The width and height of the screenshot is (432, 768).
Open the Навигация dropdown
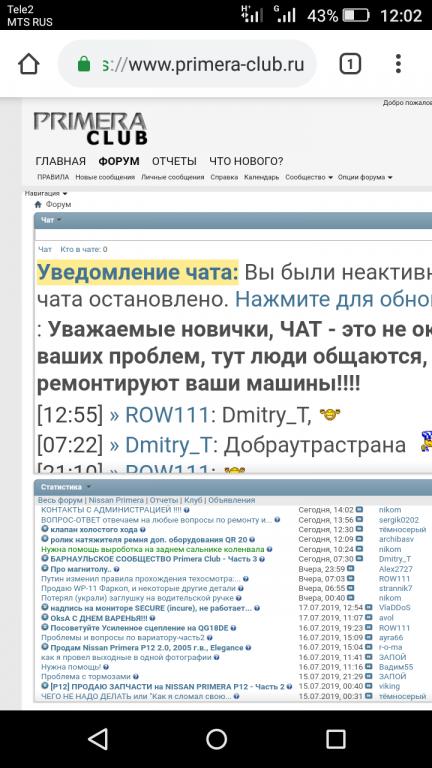coord(46,193)
